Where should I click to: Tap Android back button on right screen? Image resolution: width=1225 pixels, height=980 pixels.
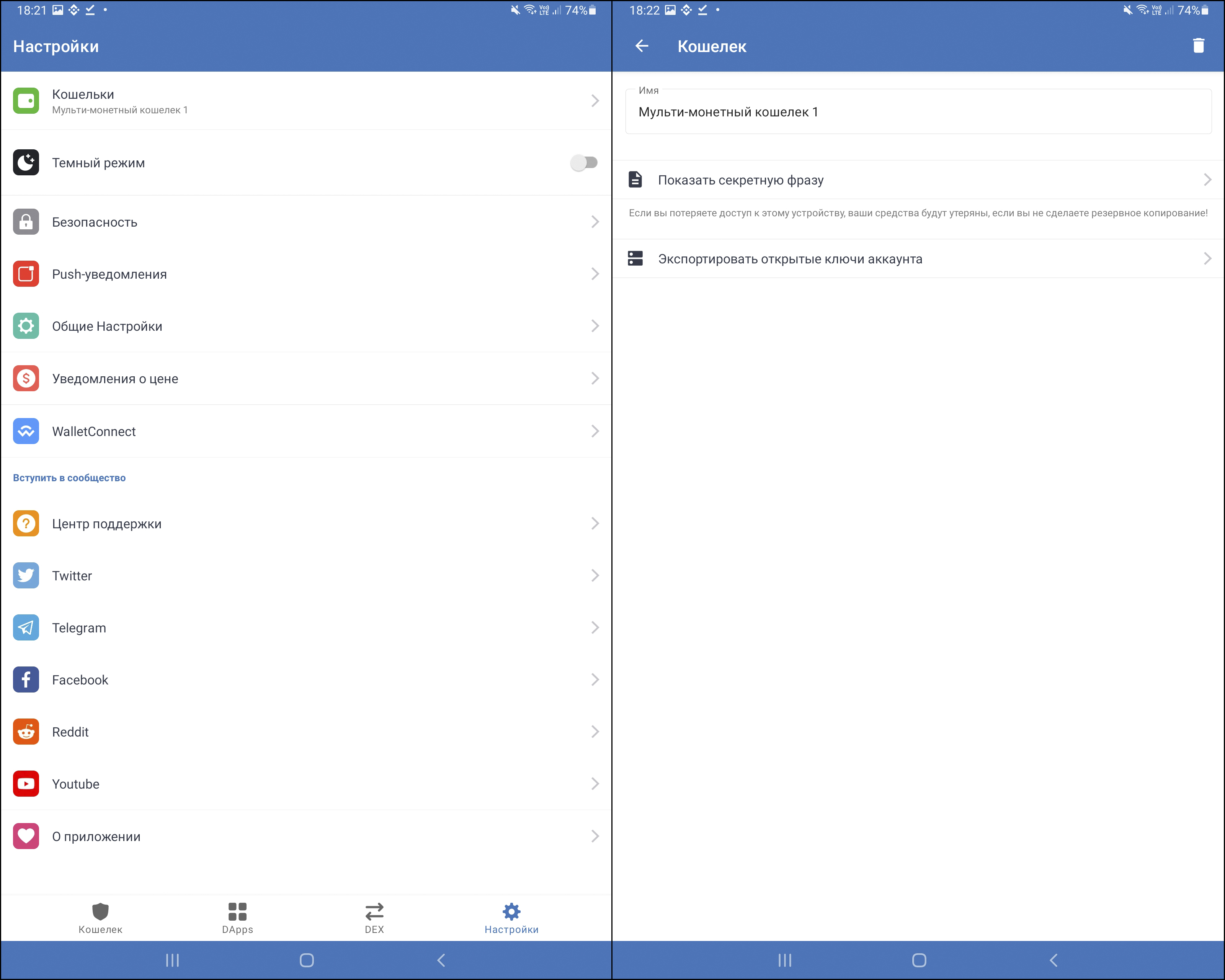pyautogui.click(x=1053, y=960)
